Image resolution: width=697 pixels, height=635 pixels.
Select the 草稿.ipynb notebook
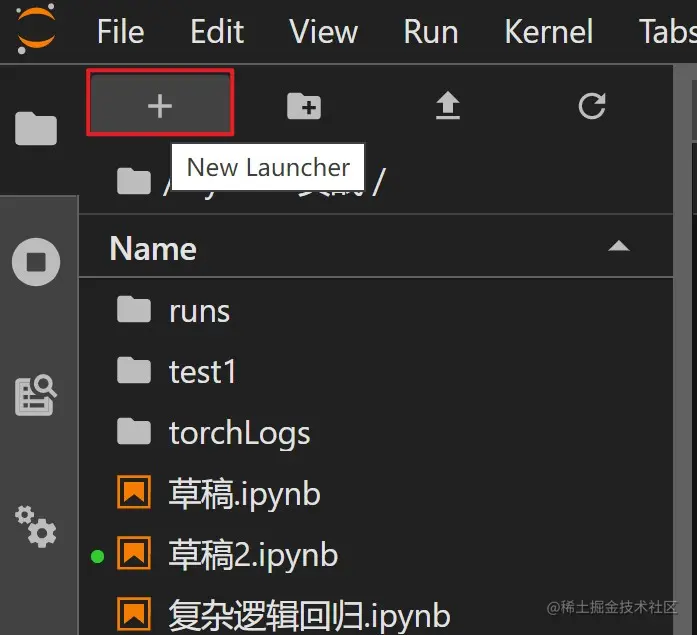pos(376,493)
